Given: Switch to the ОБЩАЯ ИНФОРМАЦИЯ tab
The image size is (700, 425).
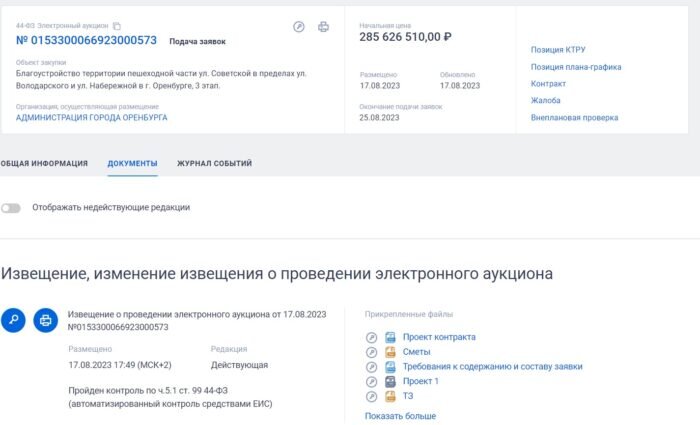Looking at the screenshot, I should coord(44,163).
